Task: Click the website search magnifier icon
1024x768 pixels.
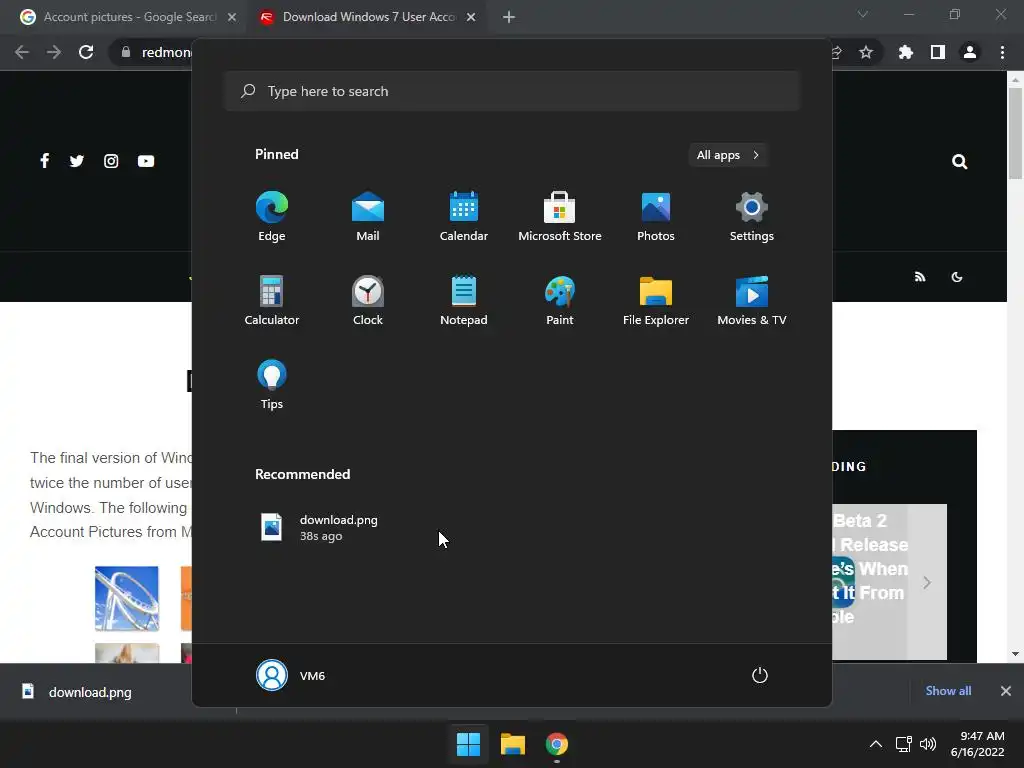Action: (959, 161)
